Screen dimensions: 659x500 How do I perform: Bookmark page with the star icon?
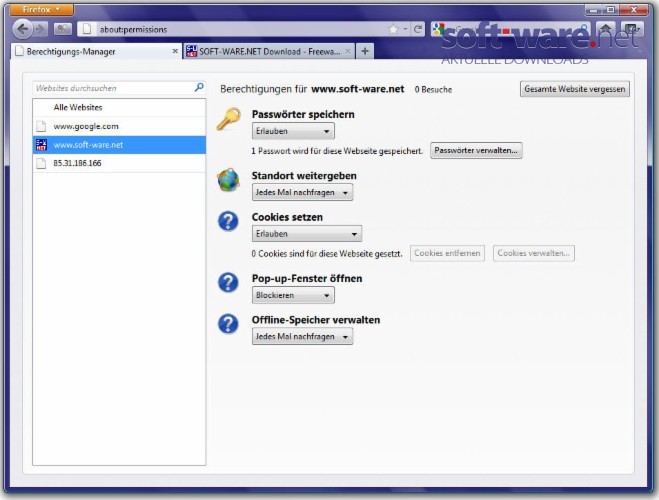tap(393, 29)
